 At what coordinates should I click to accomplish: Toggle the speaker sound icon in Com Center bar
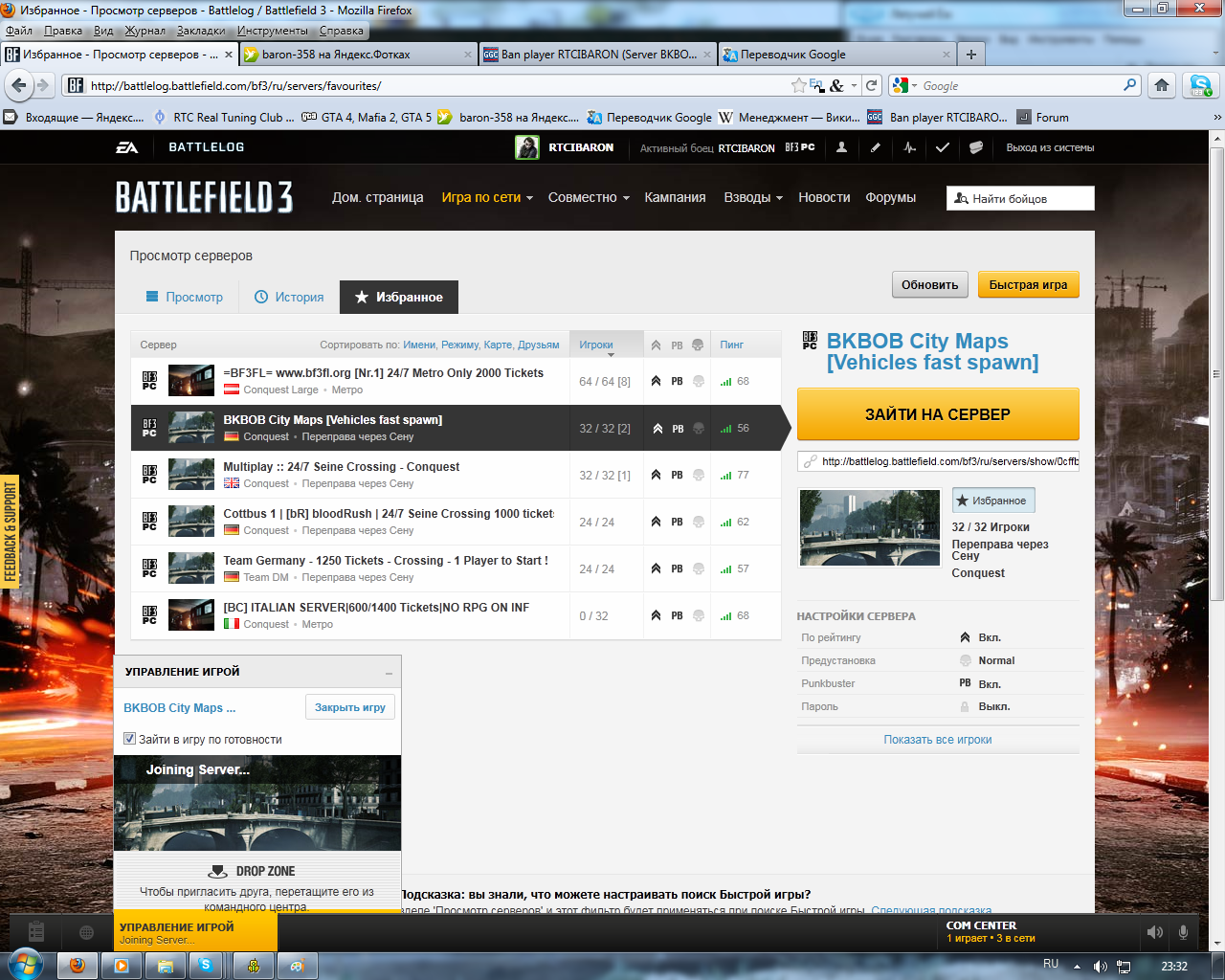(1155, 932)
